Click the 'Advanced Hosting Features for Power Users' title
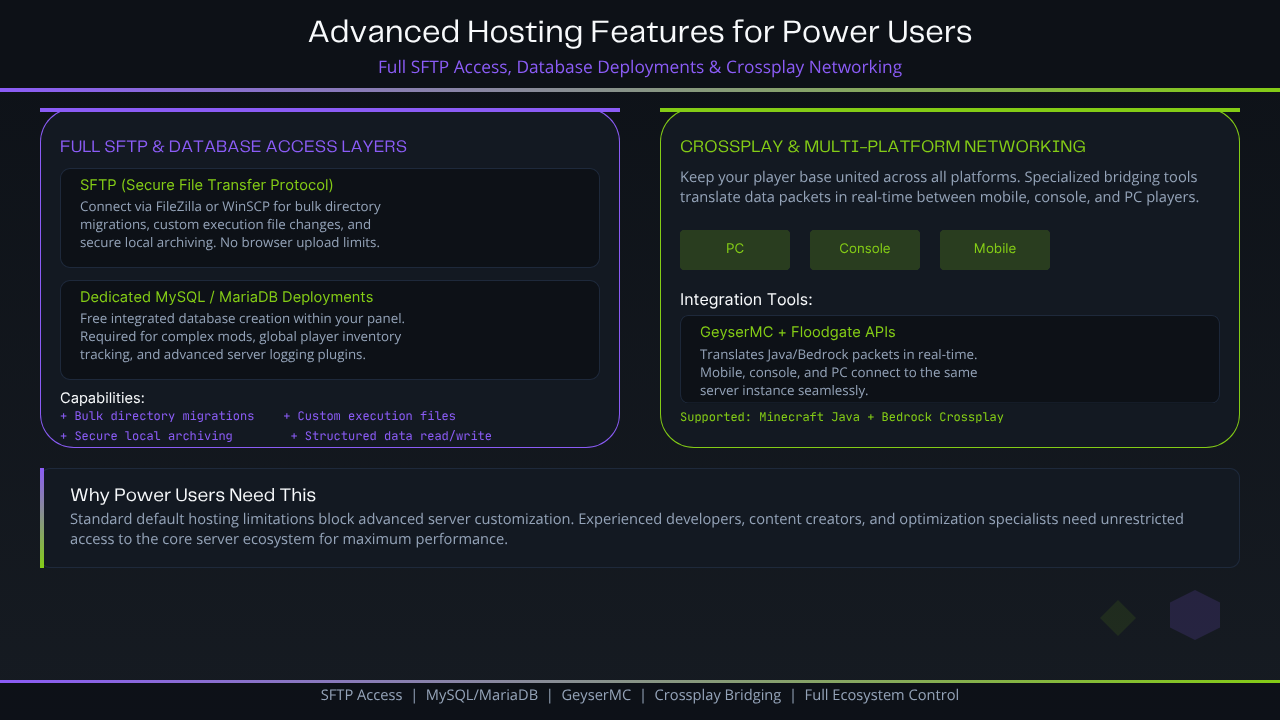The image size is (1280, 720). pyautogui.click(x=640, y=32)
